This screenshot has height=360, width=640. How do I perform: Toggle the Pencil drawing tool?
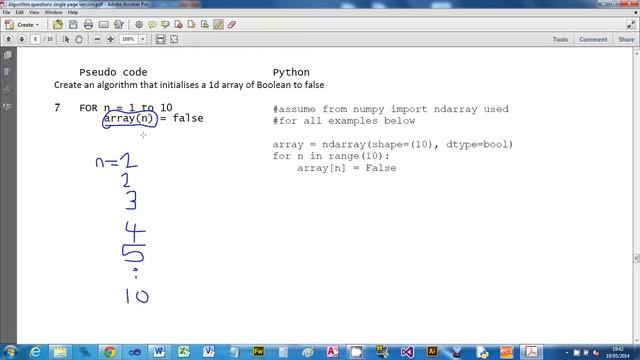click(x=218, y=25)
